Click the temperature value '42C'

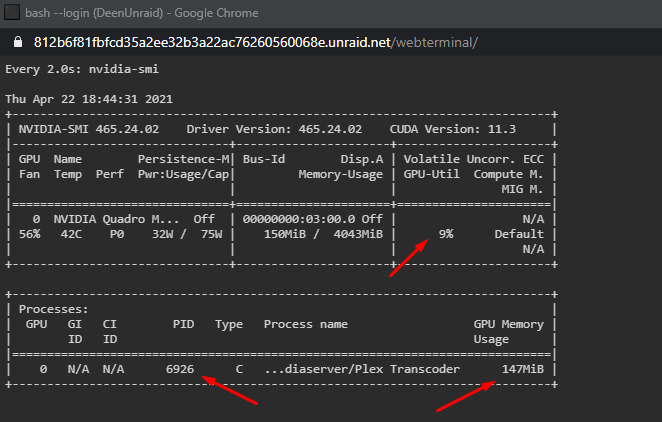coord(71,234)
